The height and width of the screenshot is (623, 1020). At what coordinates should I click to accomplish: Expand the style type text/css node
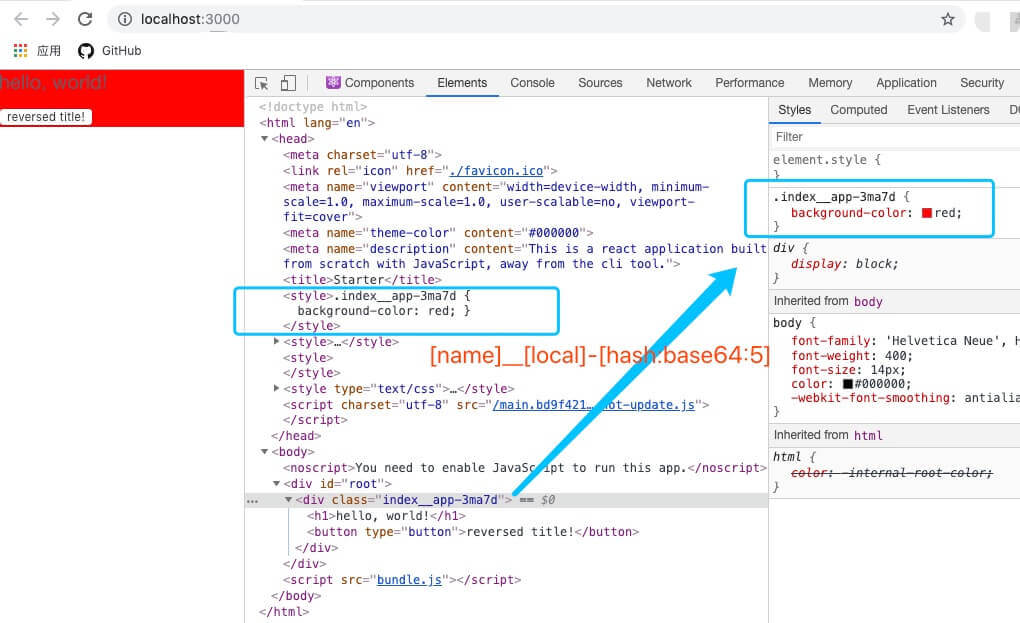276,388
